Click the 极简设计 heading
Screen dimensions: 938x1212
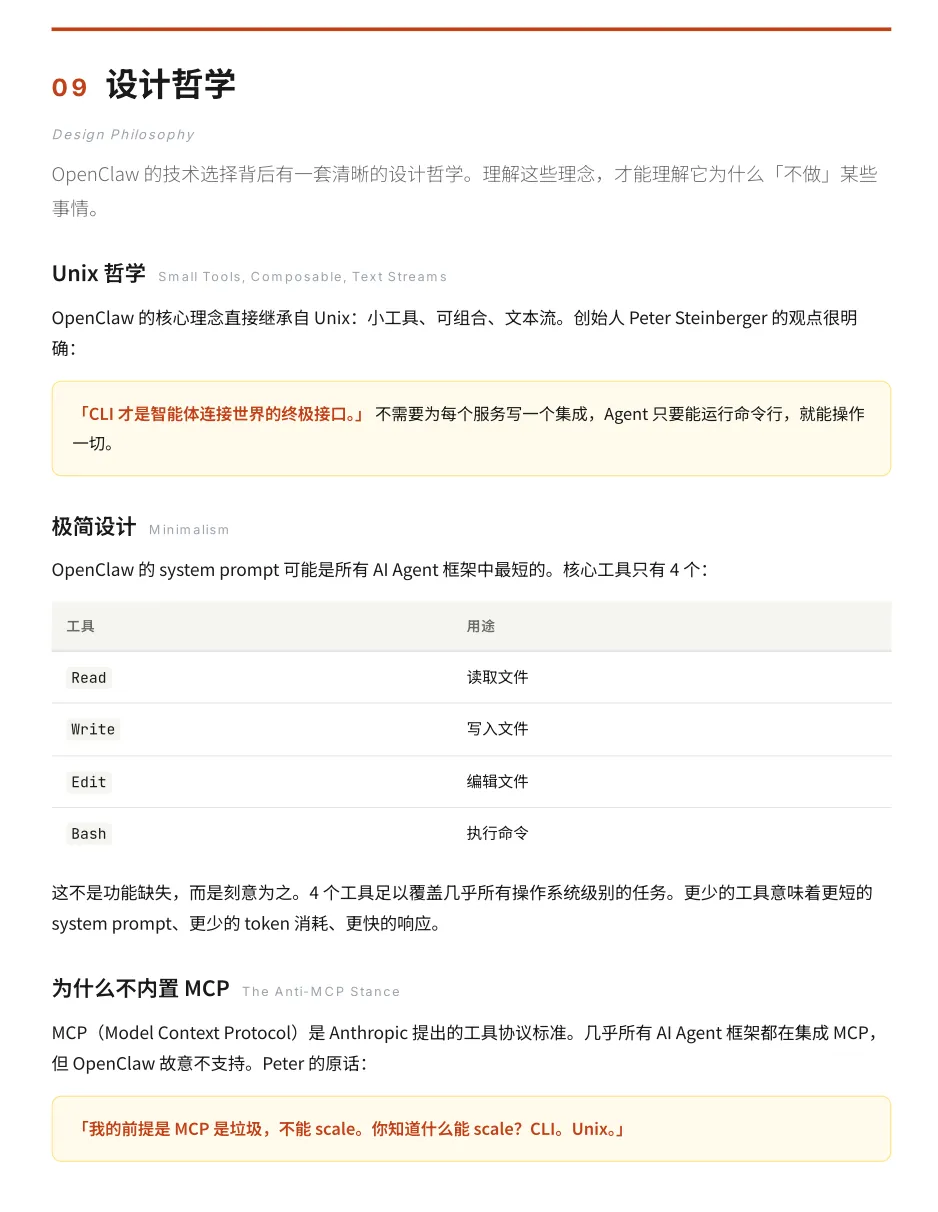pyautogui.click(x=94, y=527)
